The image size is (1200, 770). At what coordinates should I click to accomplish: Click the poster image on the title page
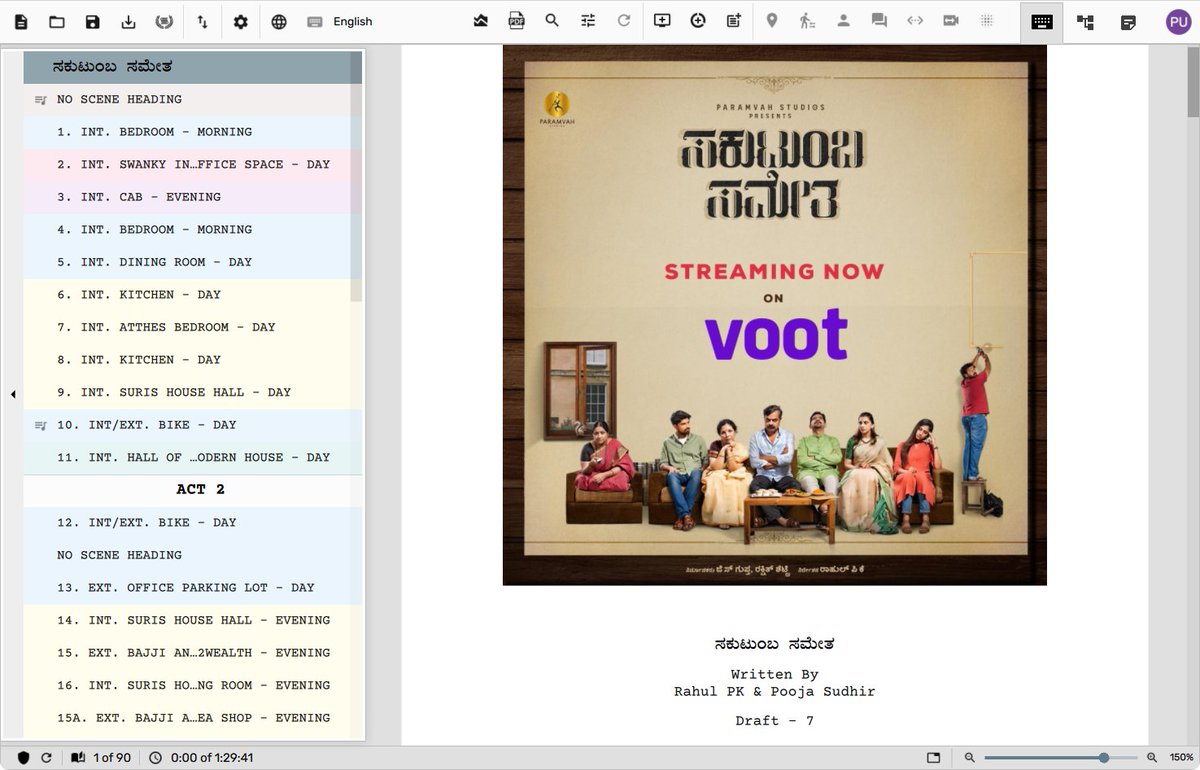[774, 314]
